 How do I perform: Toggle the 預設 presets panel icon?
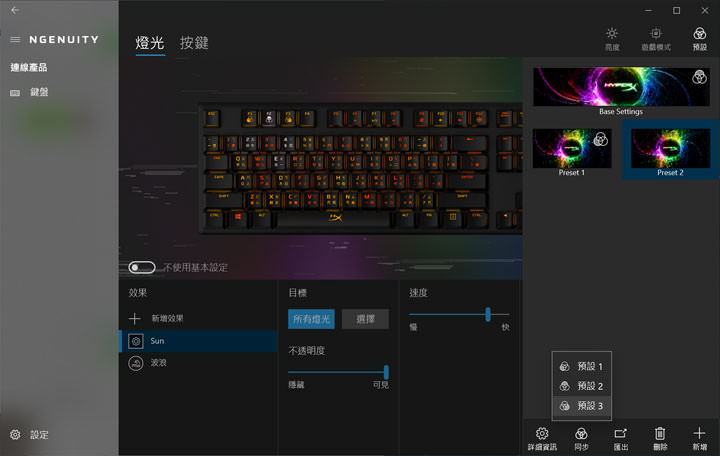coord(700,39)
